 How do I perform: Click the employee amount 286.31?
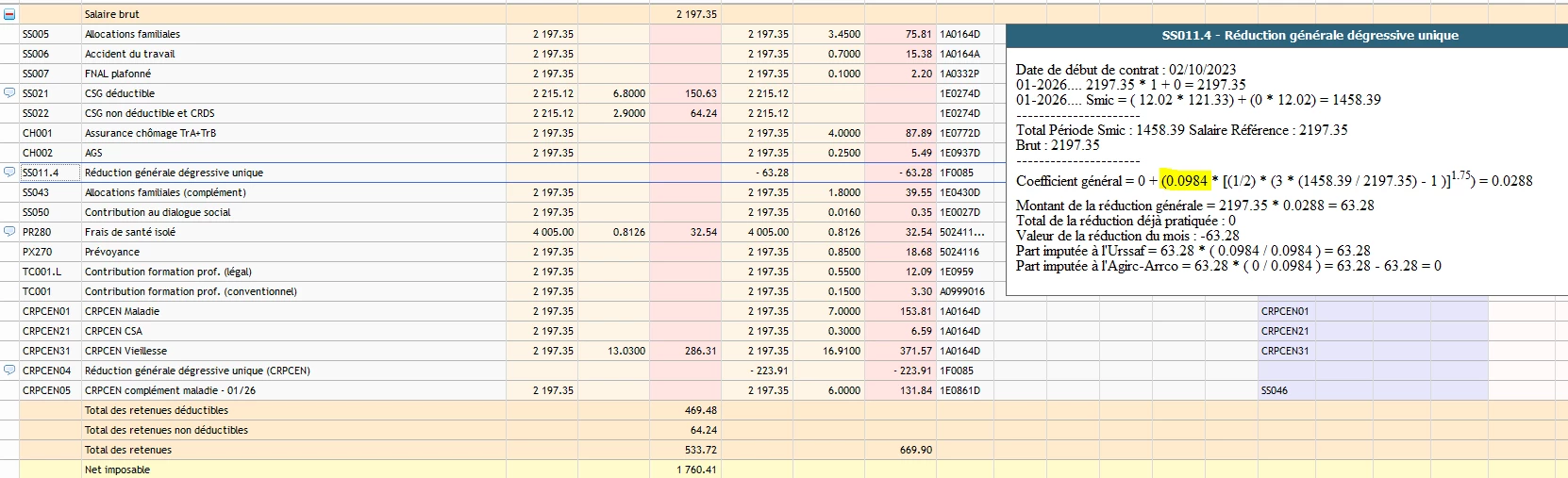point(701,351)
